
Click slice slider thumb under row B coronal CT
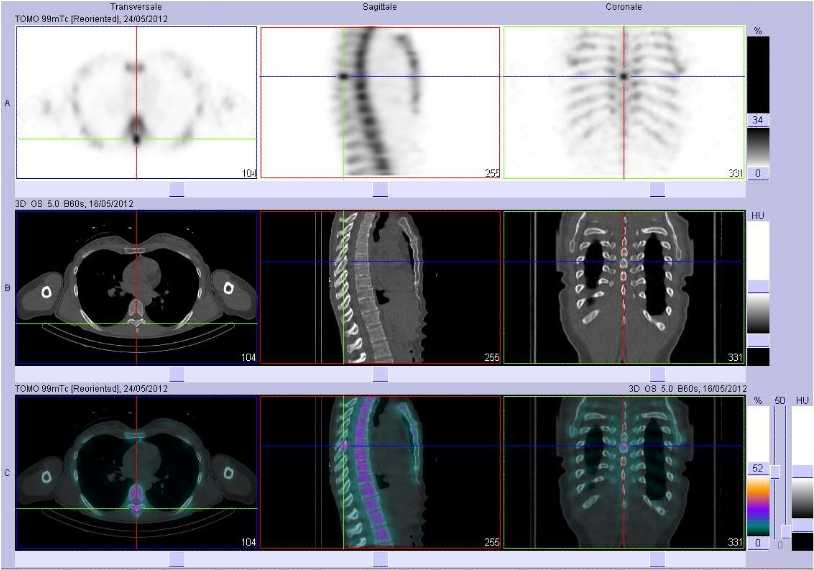[x=657, y=374]
